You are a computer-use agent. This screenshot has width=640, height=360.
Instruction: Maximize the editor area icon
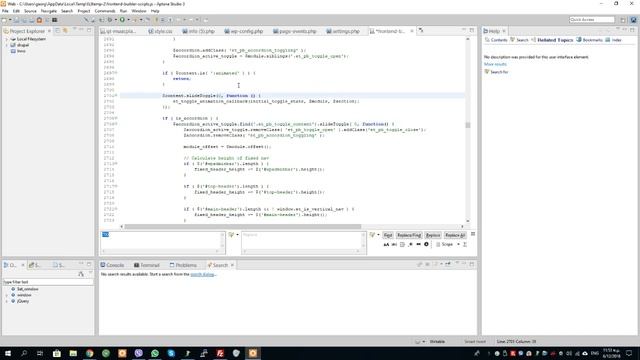tap(472, 30)
